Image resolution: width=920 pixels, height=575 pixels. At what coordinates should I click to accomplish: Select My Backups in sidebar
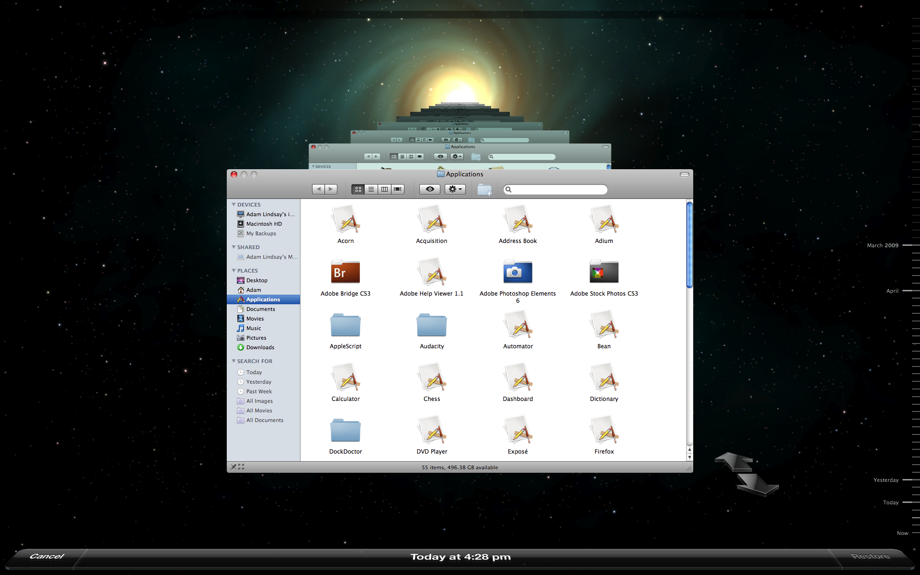pyautogui.click(x=263, y=234)
